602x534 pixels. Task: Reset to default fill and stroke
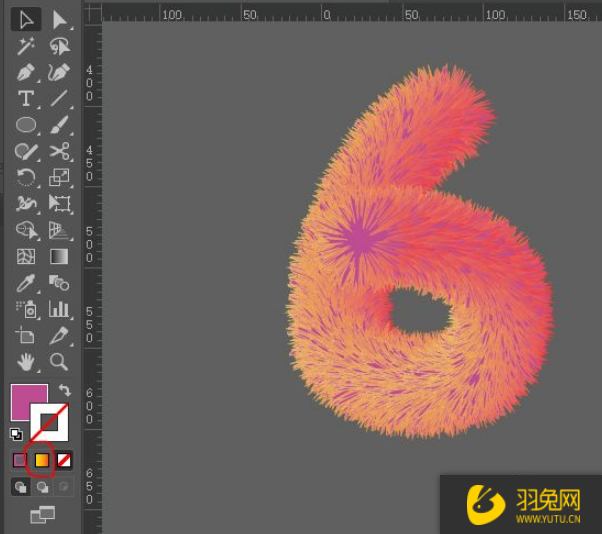click(x=17, y=434)
